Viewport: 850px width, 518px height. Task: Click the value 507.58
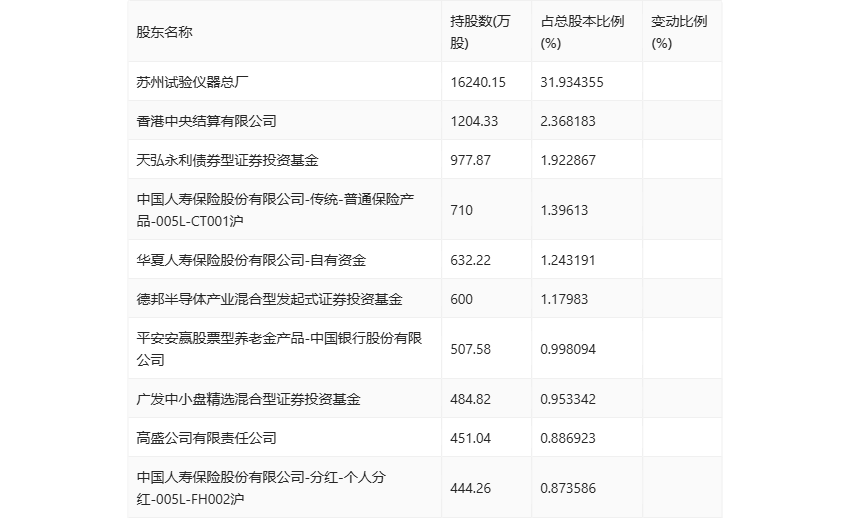pyautogui.click(x=470, y=349)
